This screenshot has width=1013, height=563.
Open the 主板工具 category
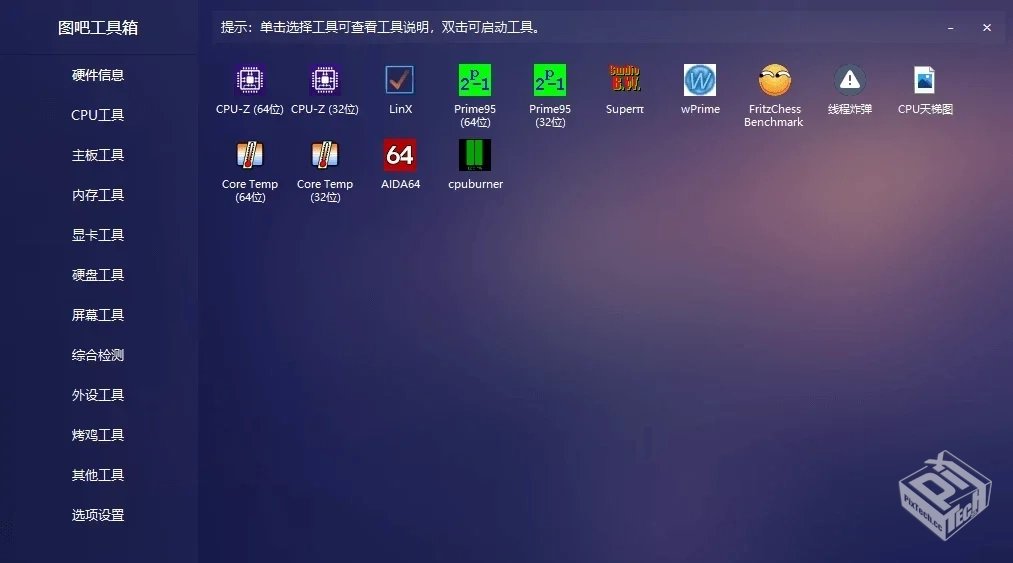[98, 155]
